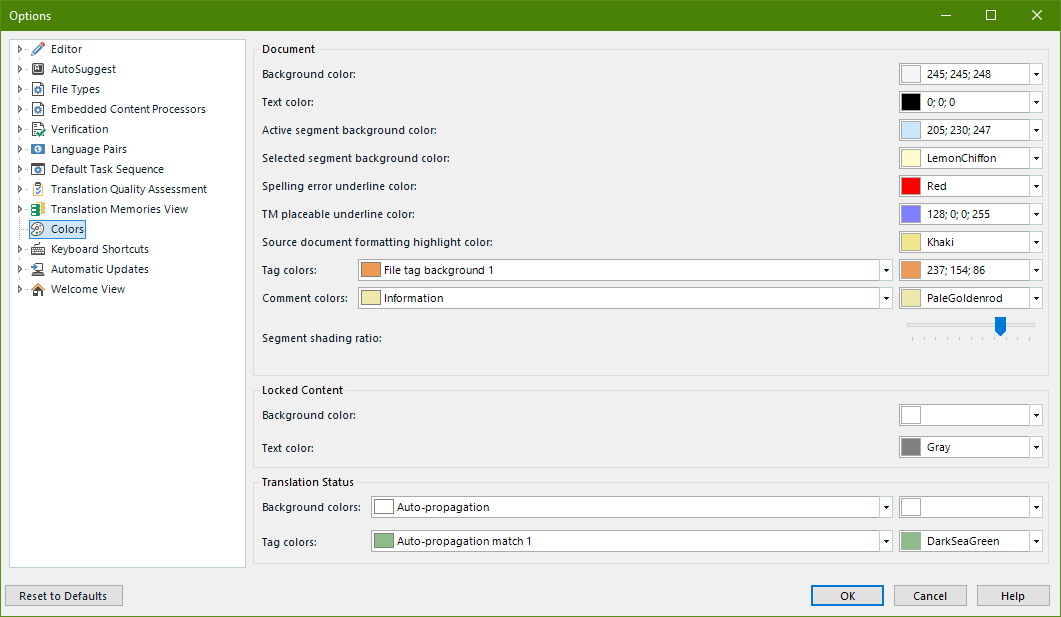1061x617 pixels.
Task: Open the Red spelling error color dropdown
Action: [1036, 186]
